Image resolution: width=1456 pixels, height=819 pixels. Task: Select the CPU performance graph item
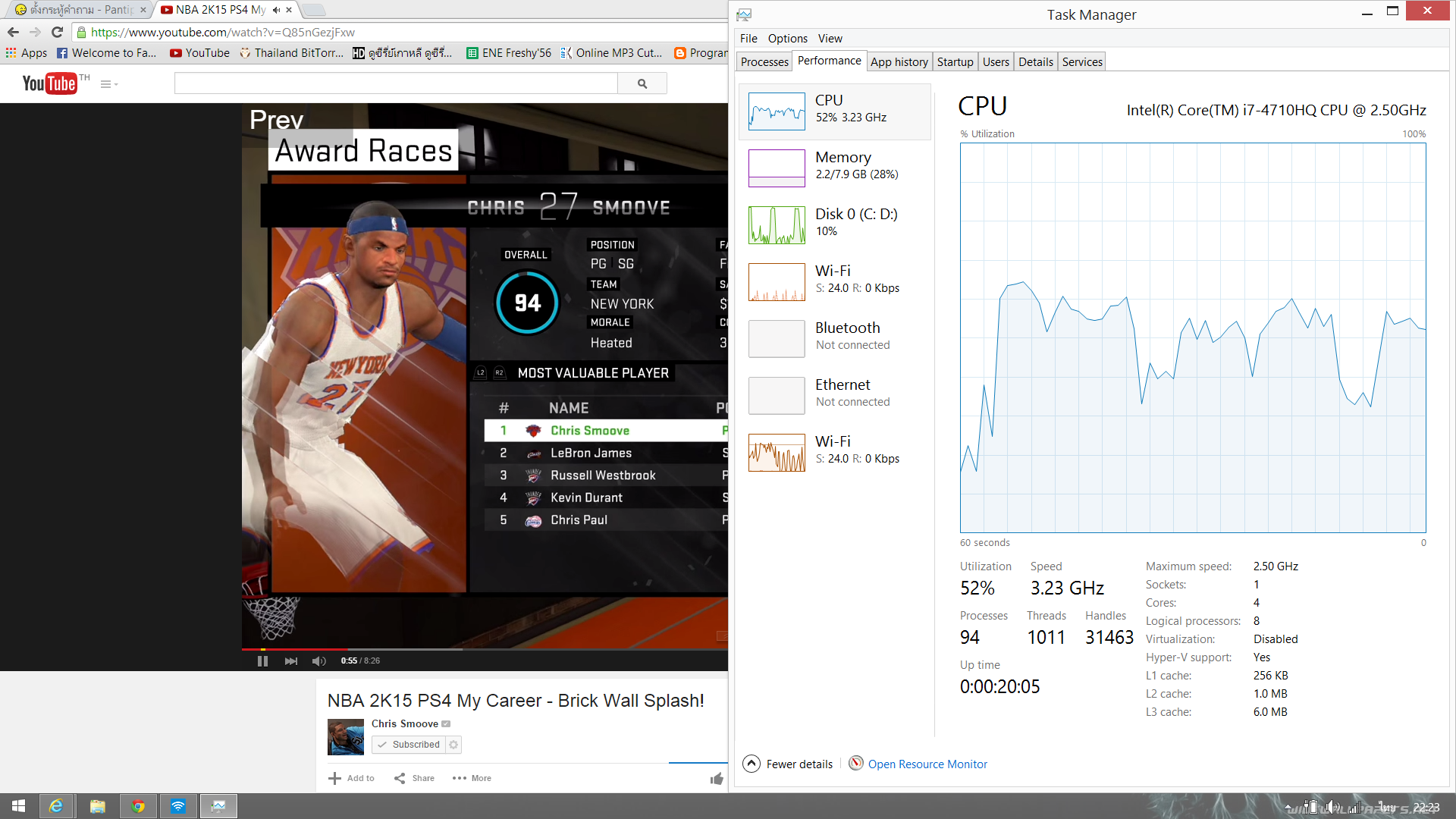point(835,111)
